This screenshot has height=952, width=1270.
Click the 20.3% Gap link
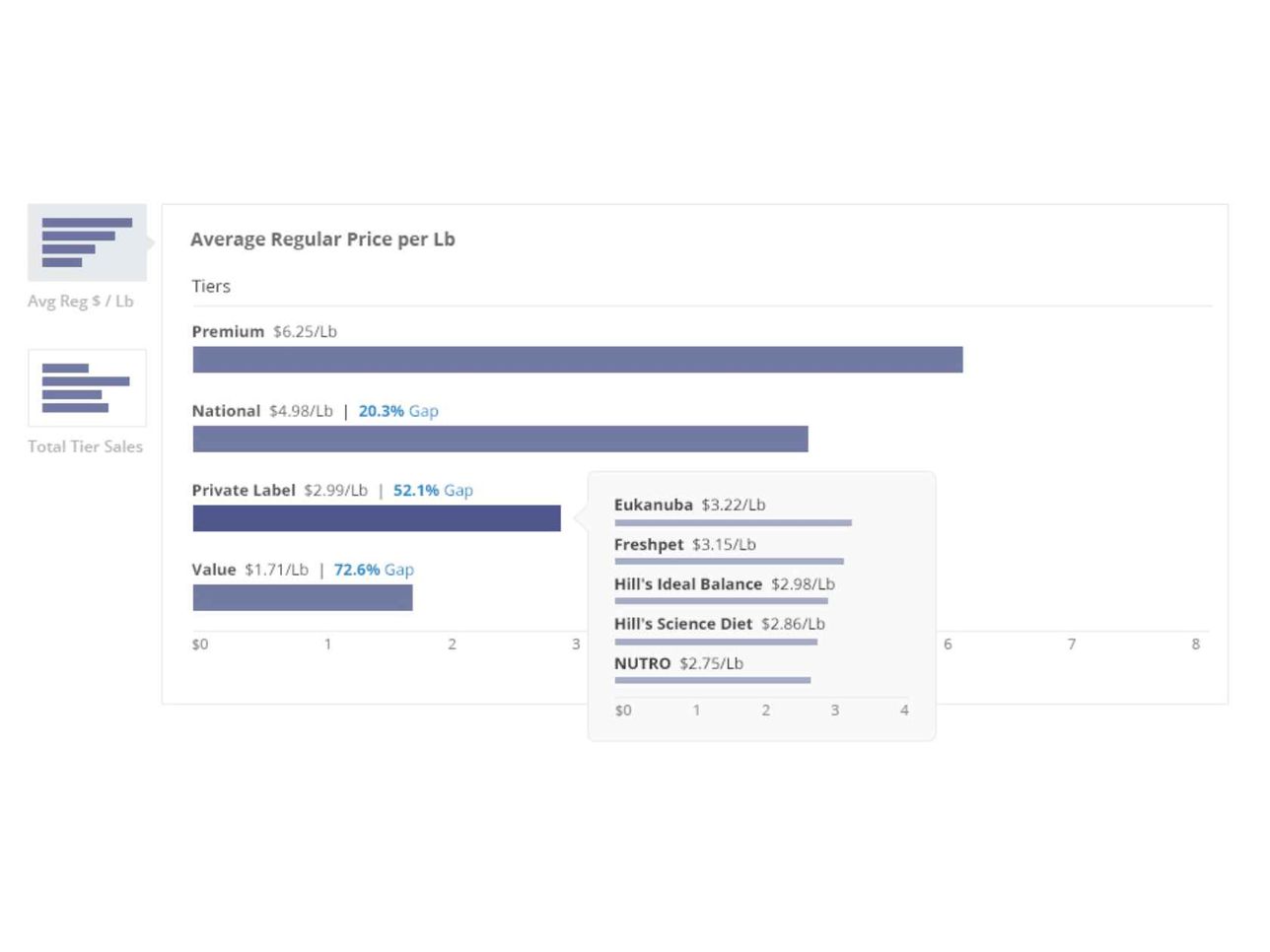pos(398,411)
